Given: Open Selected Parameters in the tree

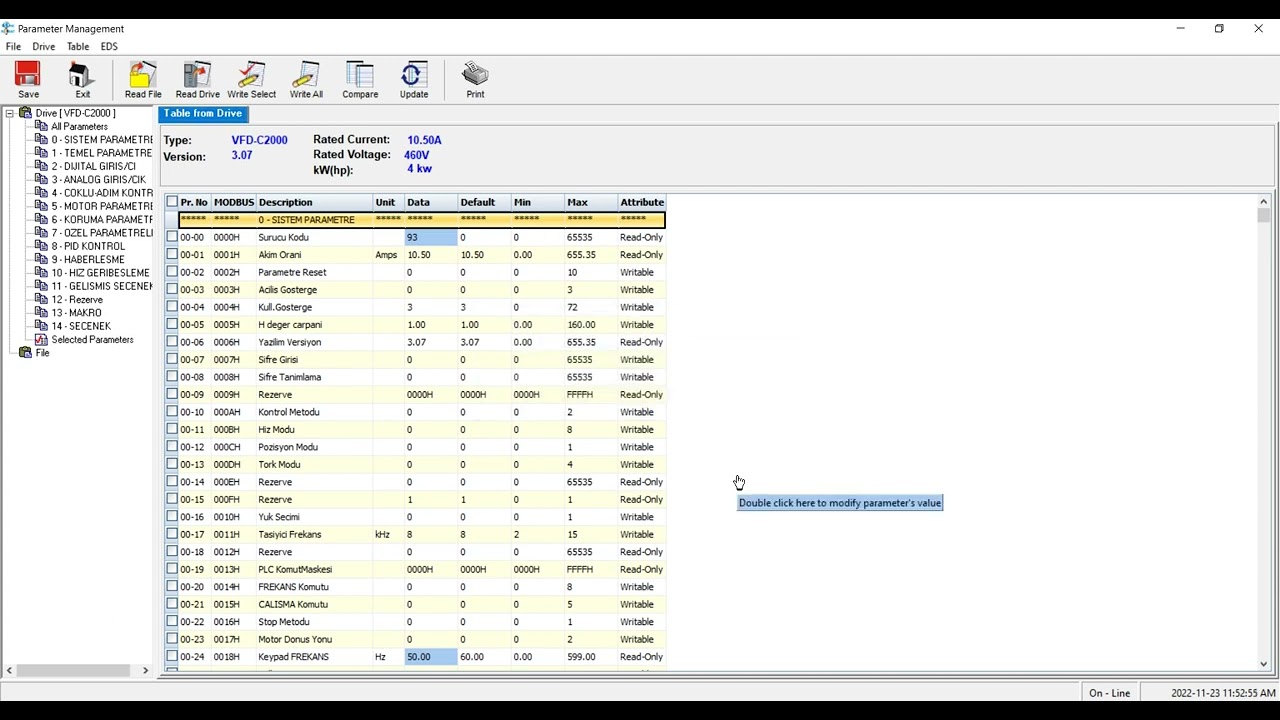Looking at the screenshot, I should point(92,340).
